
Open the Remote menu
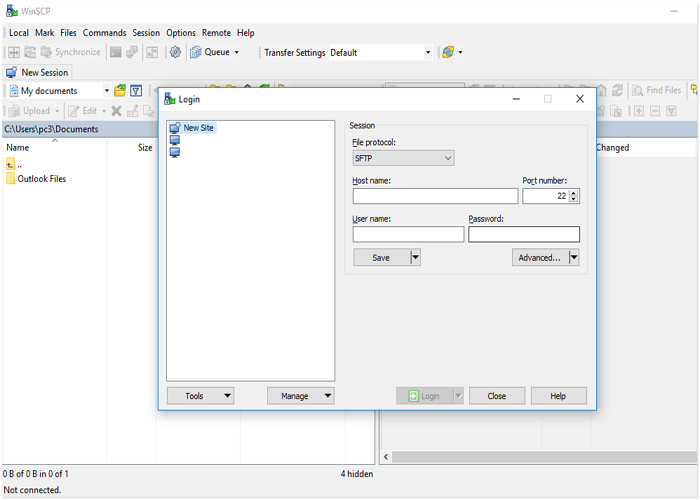[x=217, y=33]
